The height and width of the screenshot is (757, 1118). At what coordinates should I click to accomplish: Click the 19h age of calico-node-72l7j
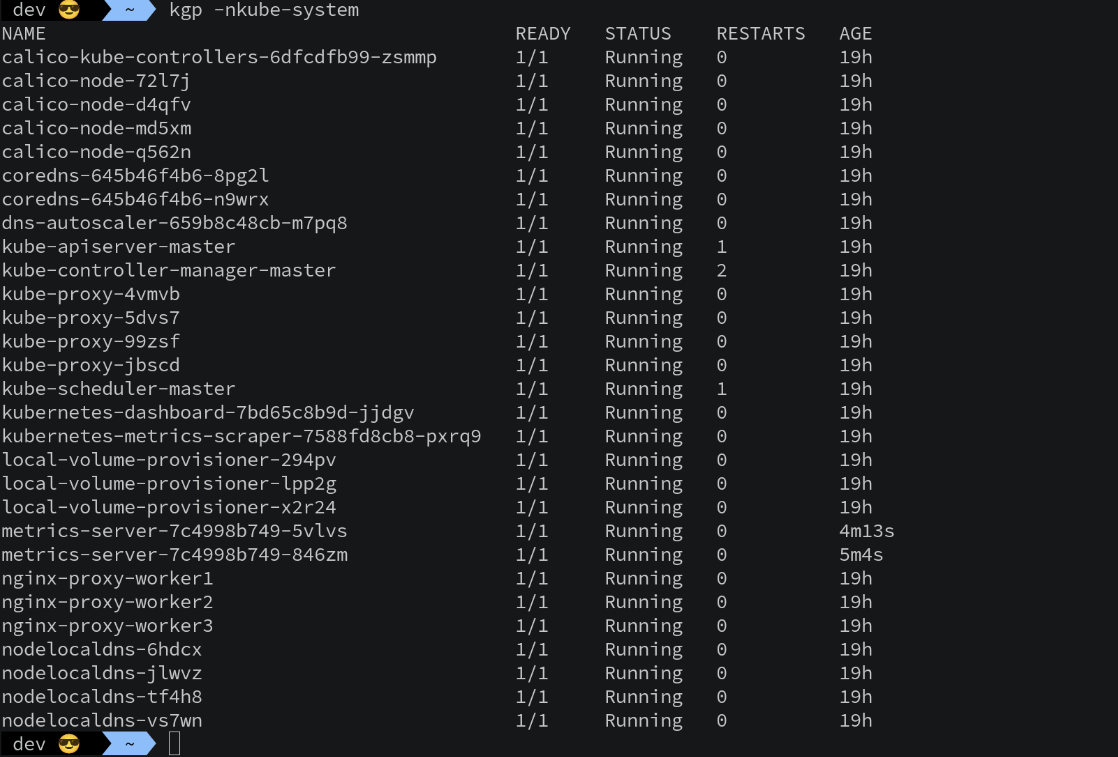click(856, 81)
